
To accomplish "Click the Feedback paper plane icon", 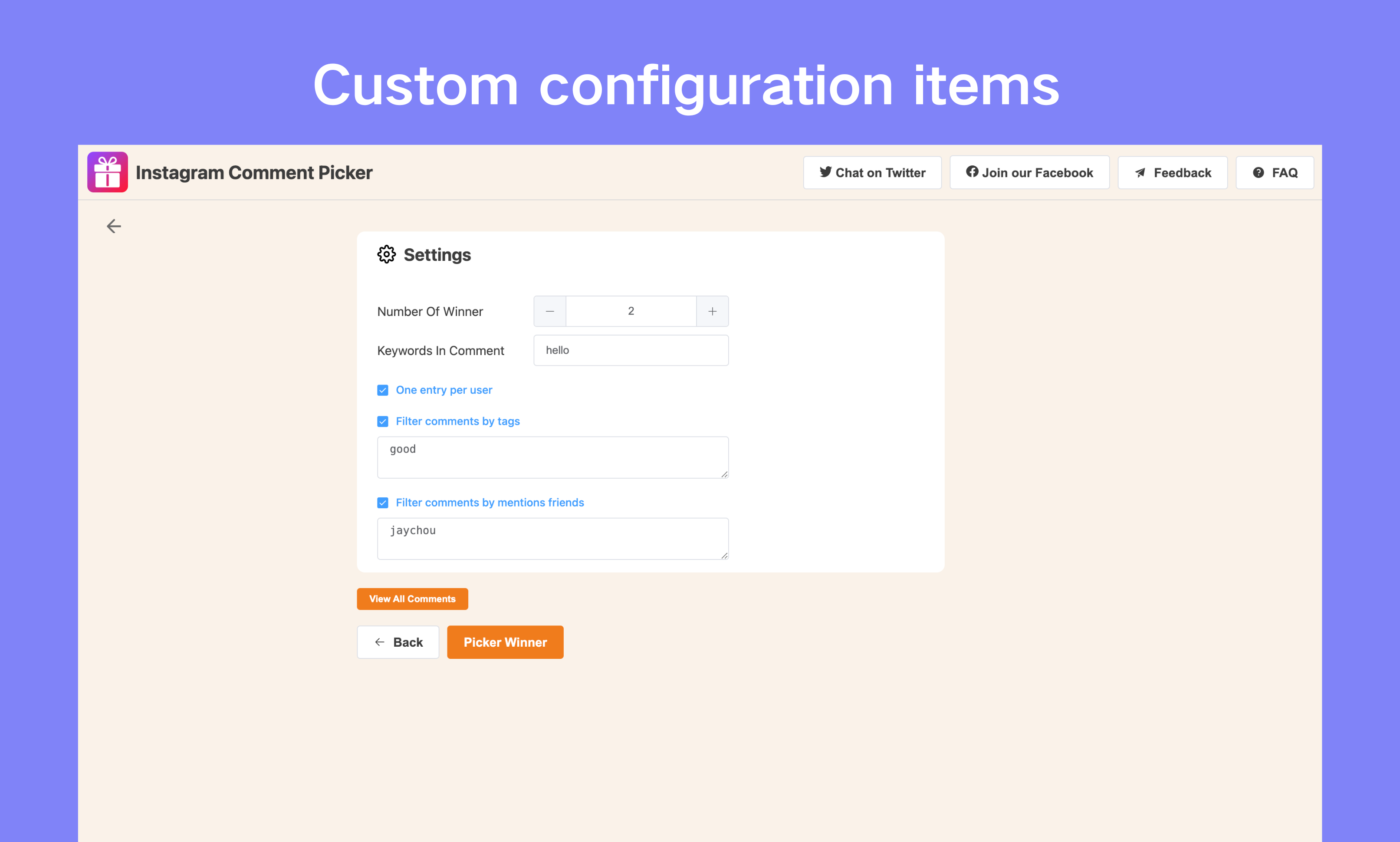I will click(1140, 172).
